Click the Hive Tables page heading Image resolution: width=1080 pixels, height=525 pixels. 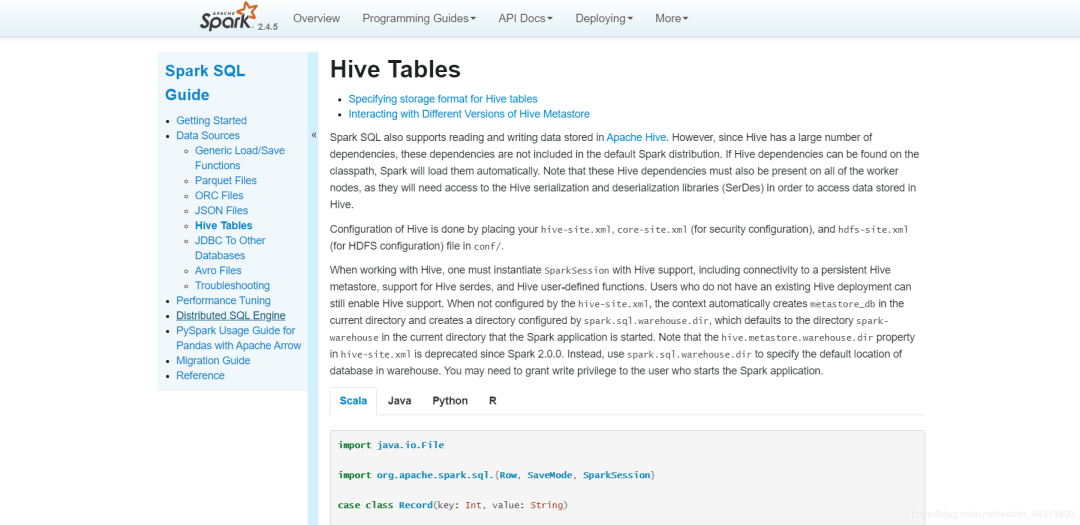[x=395, y=69]
